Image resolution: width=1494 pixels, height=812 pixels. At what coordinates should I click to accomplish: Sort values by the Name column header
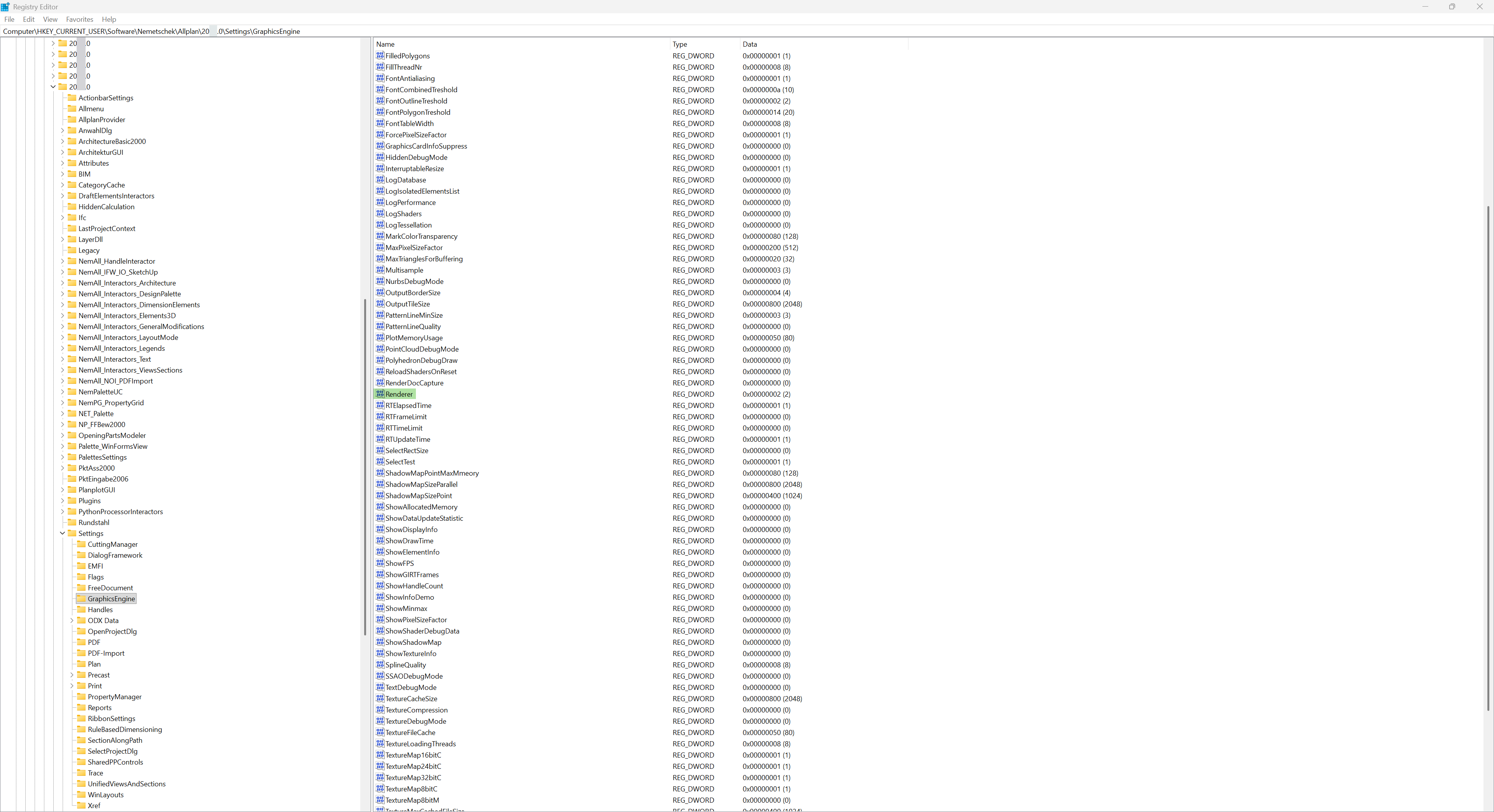pyautogui.click(x=521, y=44)
